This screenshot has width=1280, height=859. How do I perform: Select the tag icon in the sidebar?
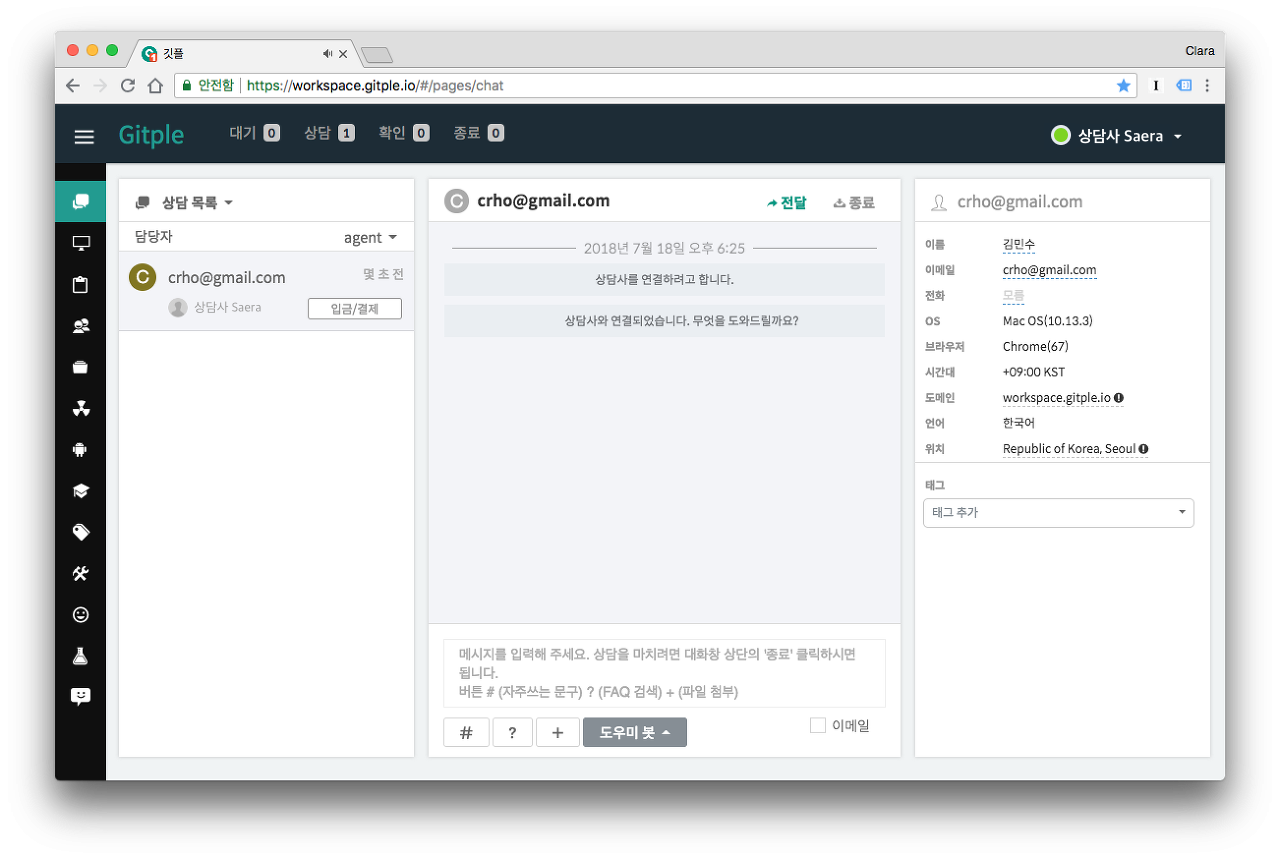click(80, 531)
